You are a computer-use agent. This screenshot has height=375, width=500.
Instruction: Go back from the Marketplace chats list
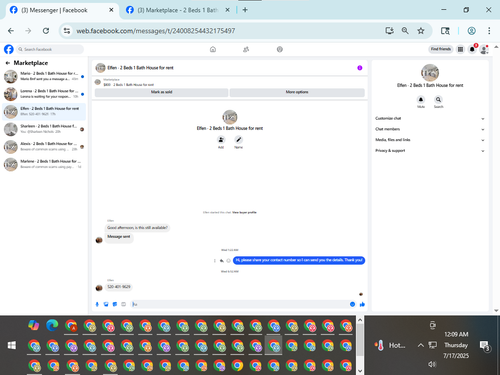[7, 63]
